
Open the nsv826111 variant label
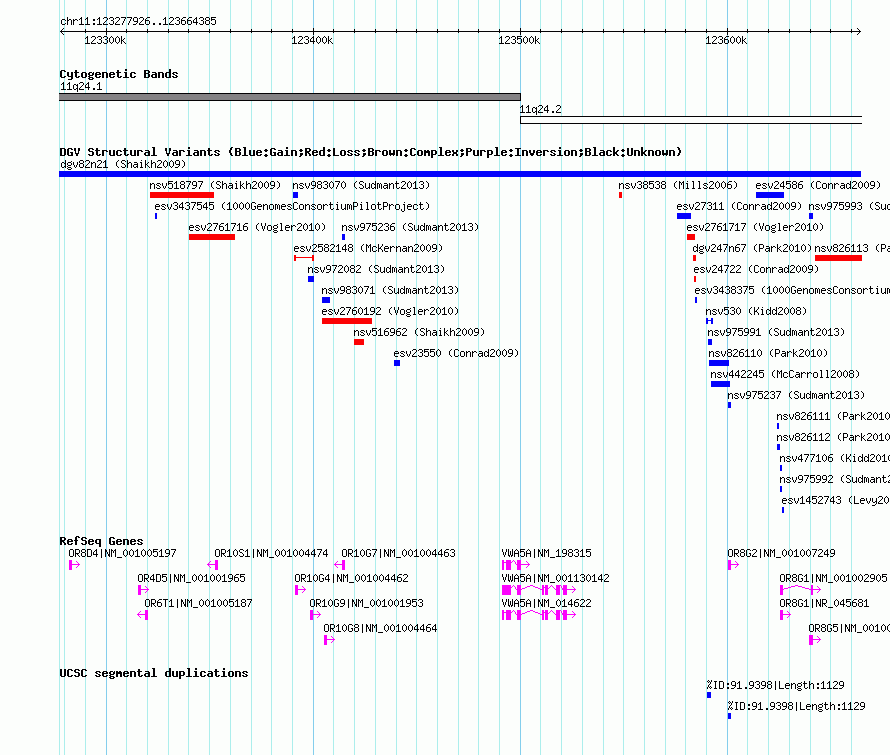point(833,416)
